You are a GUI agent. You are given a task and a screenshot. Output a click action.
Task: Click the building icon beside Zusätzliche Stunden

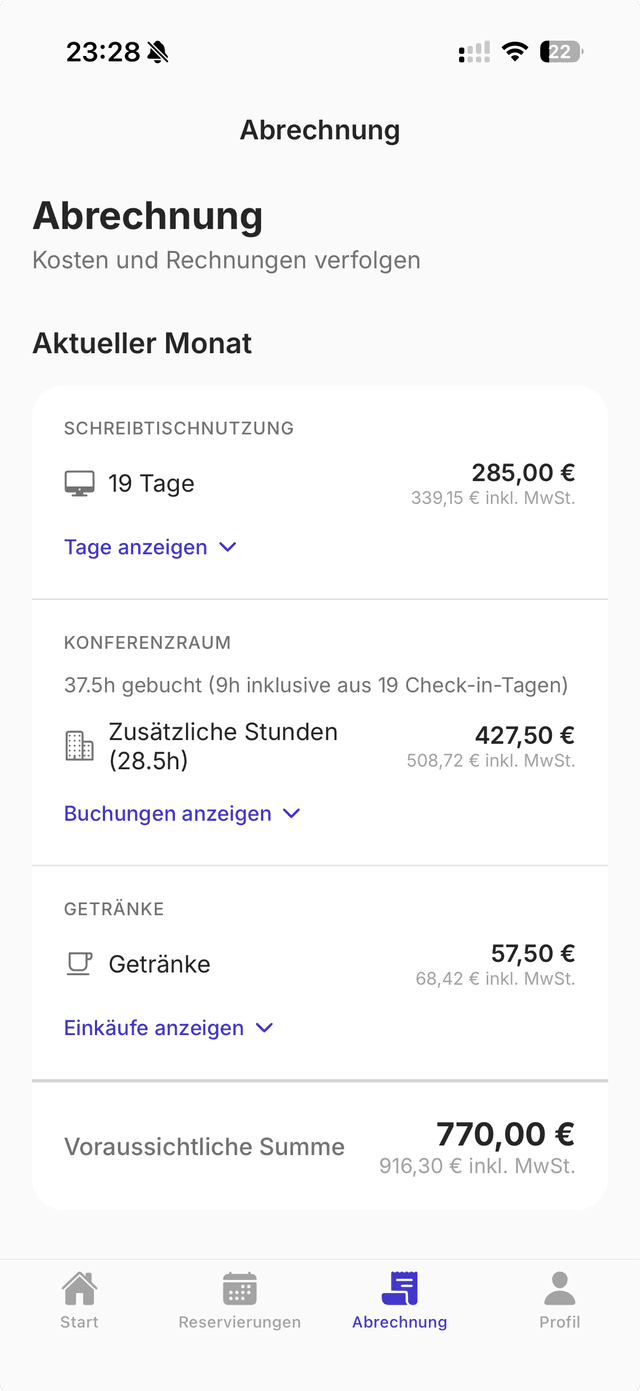coord(78,745)
